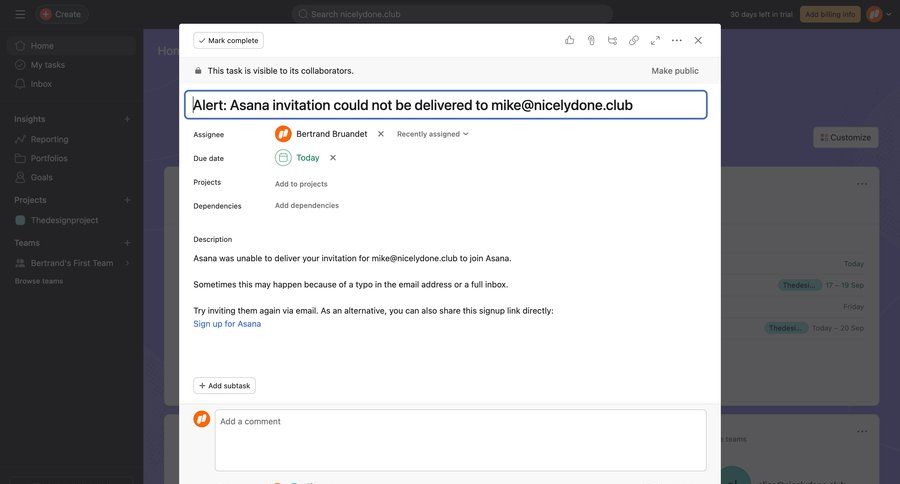Remove assignee Bertrand Bruandet with the X
The width and height of the screenshot is (900, 484).
pyautogui.click(x=381, y=134)
